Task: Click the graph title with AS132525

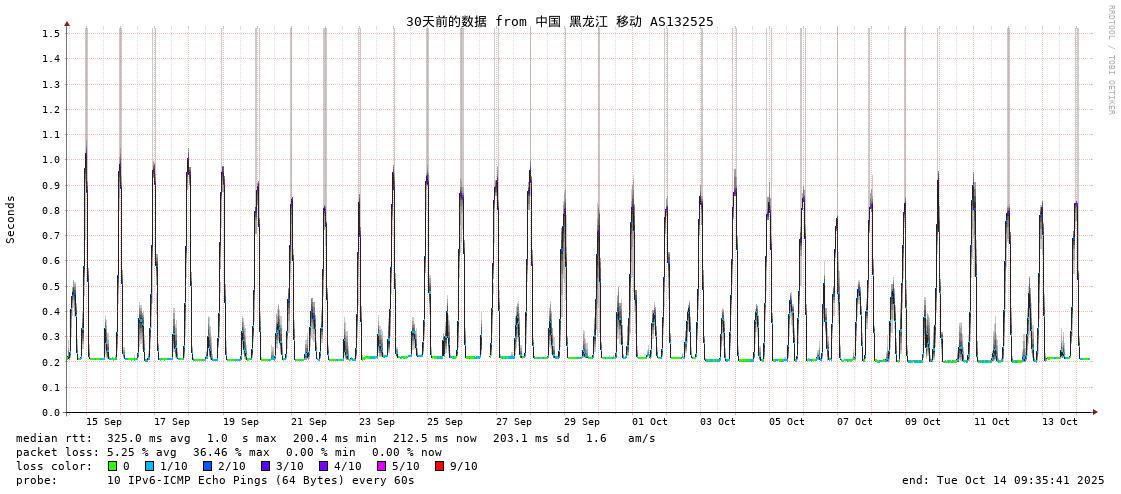Action: pyautogui.click(x=559, y=21)
